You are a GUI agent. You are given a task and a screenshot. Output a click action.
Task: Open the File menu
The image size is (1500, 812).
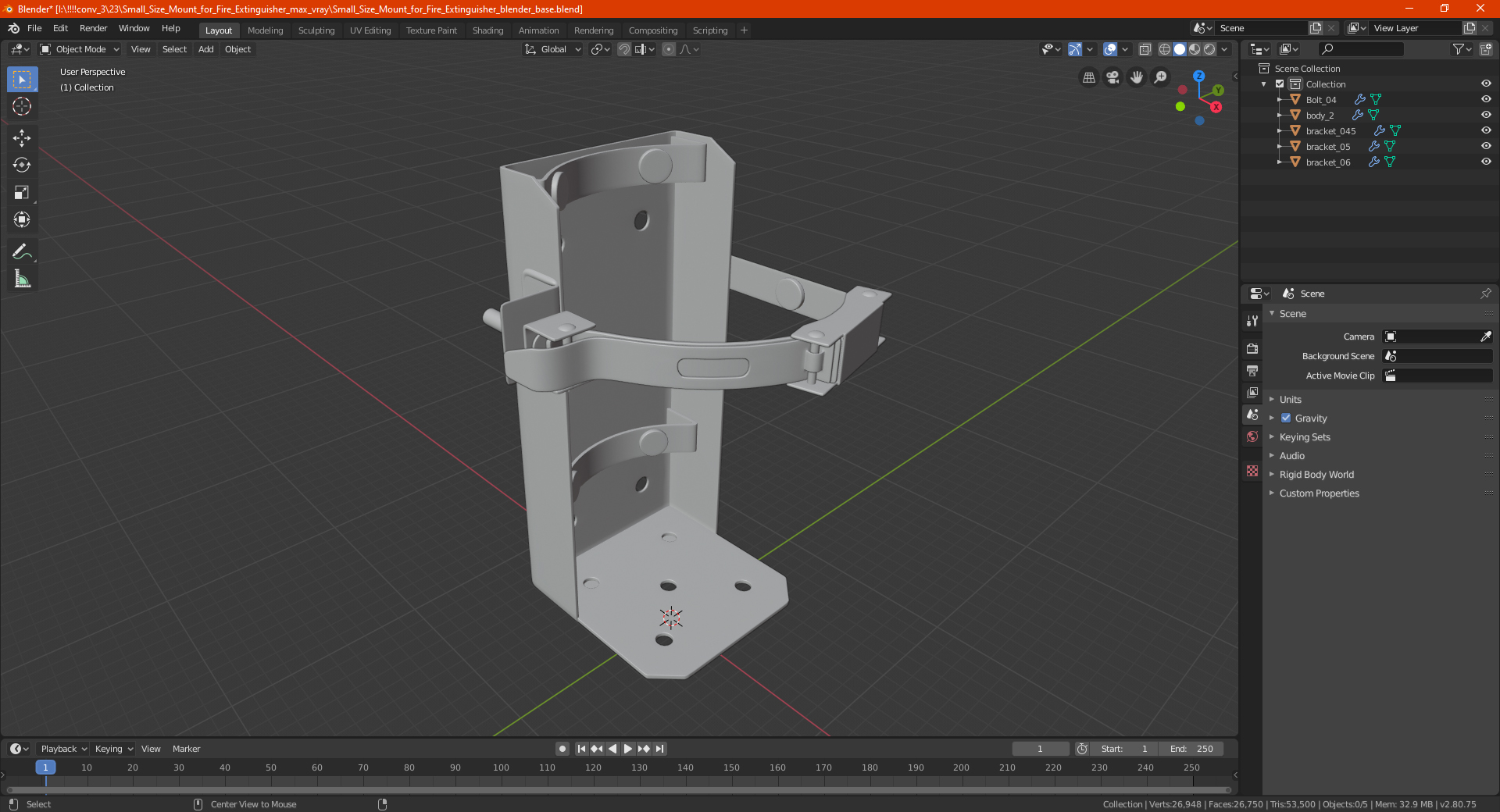(34, 28)
